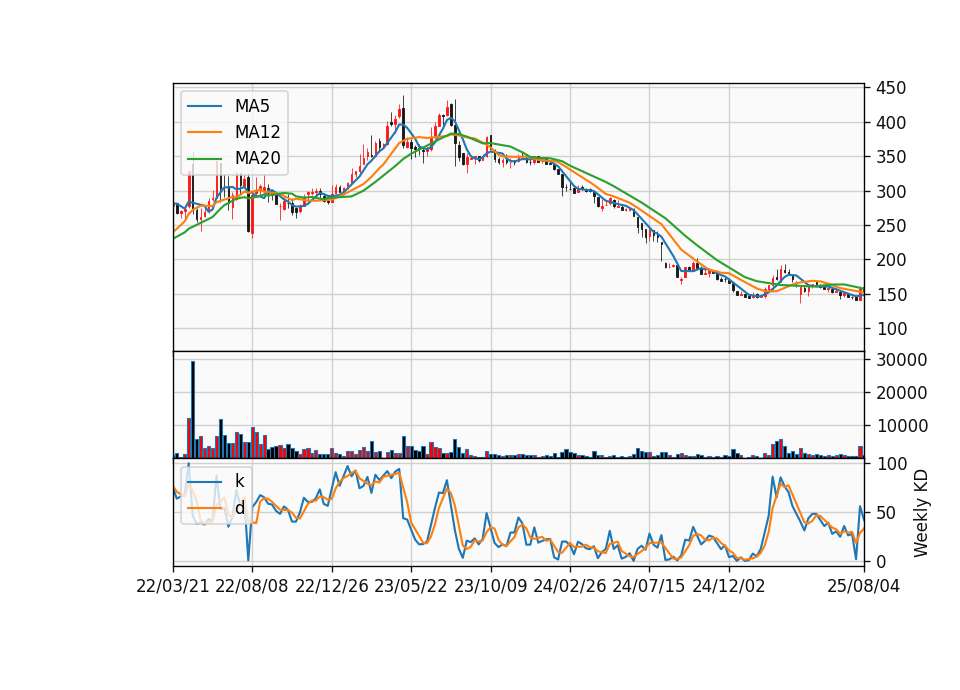This screenshot has height=690, width=960.
Task: Click the k legend label in KD panel
Action: coord(239,481)
